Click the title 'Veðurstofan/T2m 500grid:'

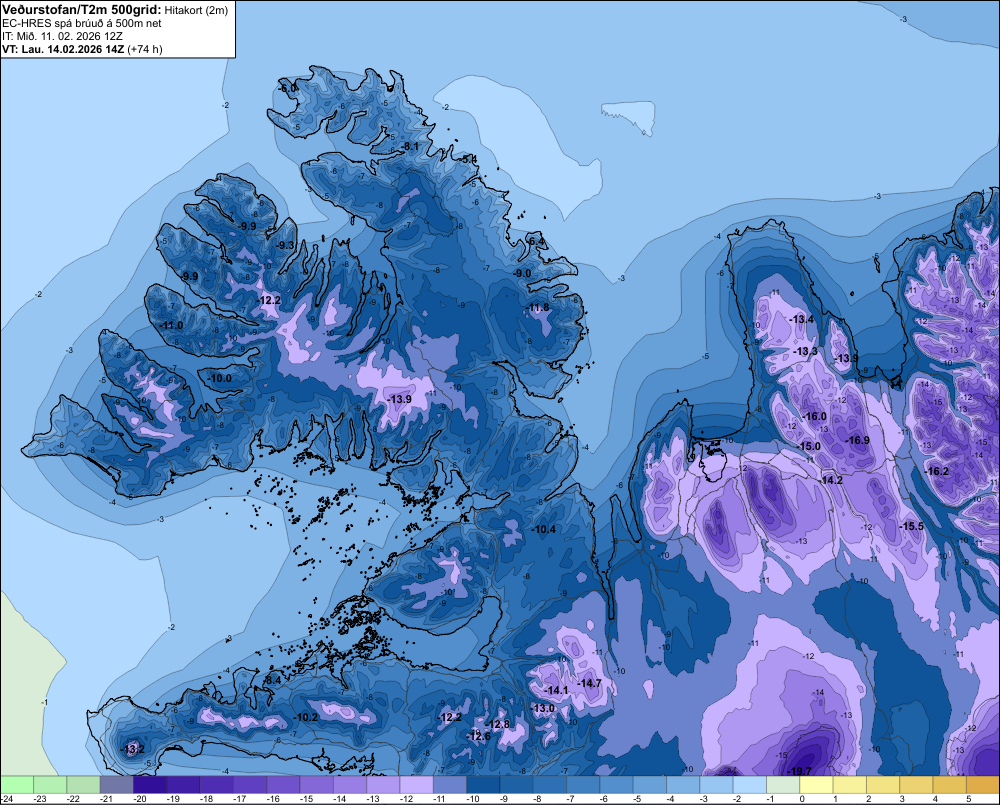point(82,10)
